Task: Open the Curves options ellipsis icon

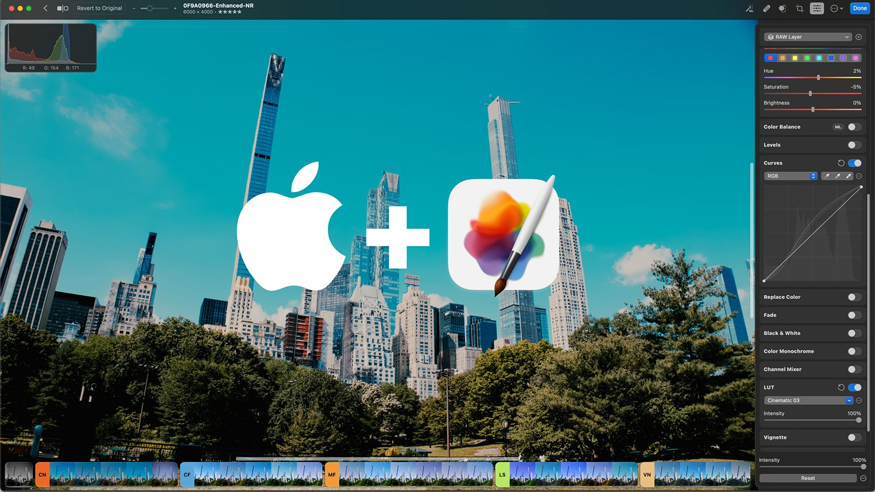Action: click(859, 176)
